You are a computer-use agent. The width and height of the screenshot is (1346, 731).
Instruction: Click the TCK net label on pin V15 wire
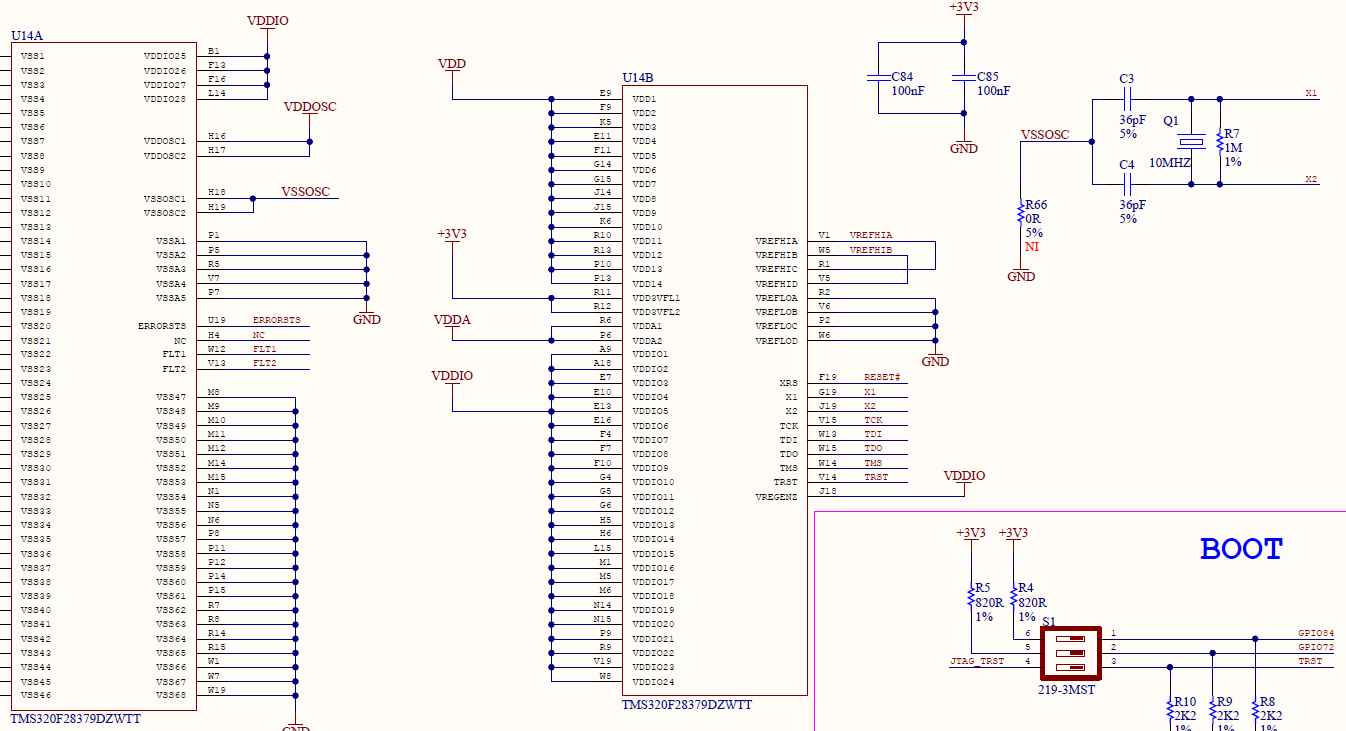coord(873,421)
